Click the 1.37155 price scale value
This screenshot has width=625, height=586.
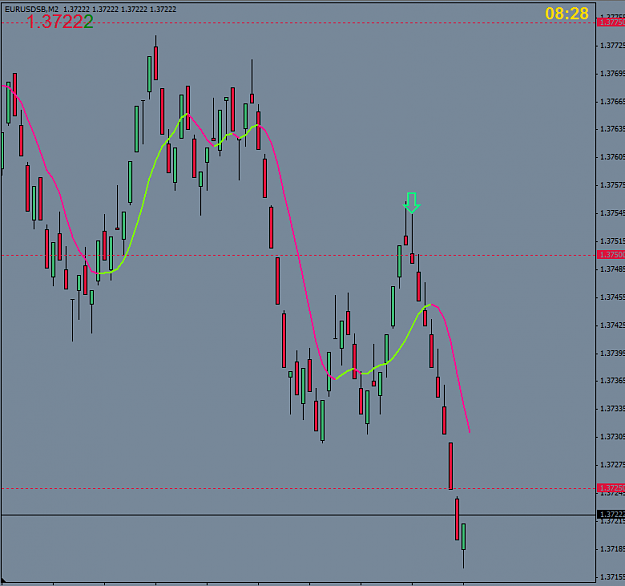click(612, 577)
